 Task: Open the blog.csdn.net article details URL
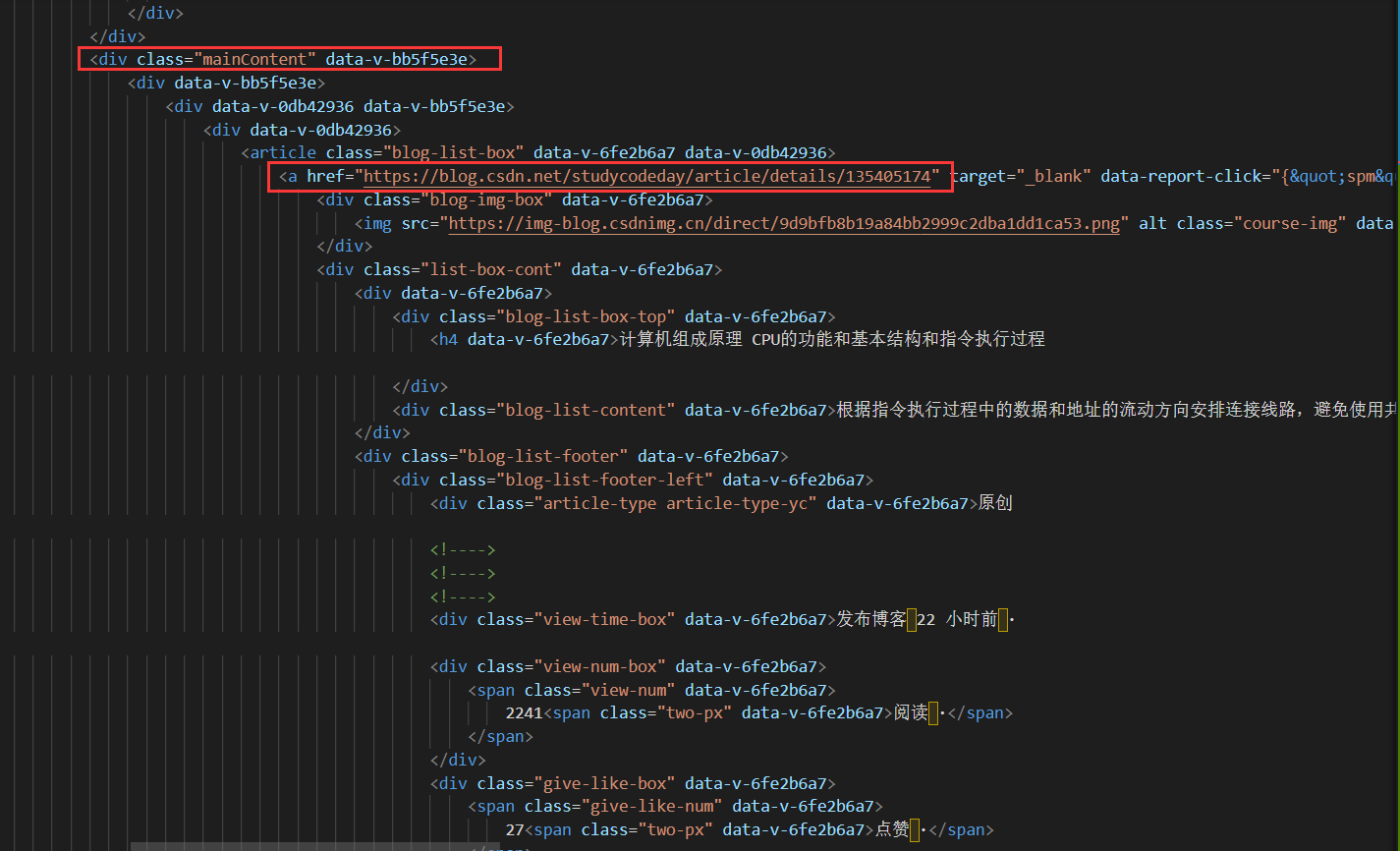(x=646, y=176)
